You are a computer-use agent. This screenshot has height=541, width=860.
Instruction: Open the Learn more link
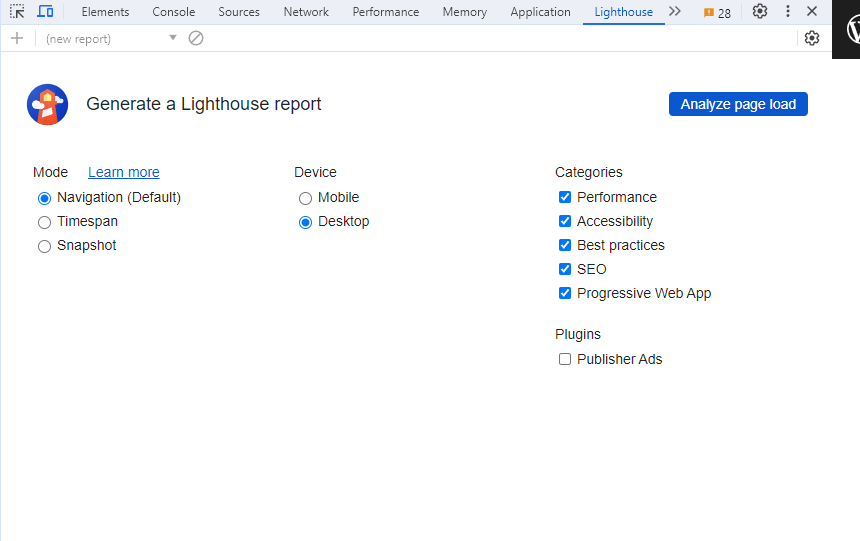click(124, 172)
